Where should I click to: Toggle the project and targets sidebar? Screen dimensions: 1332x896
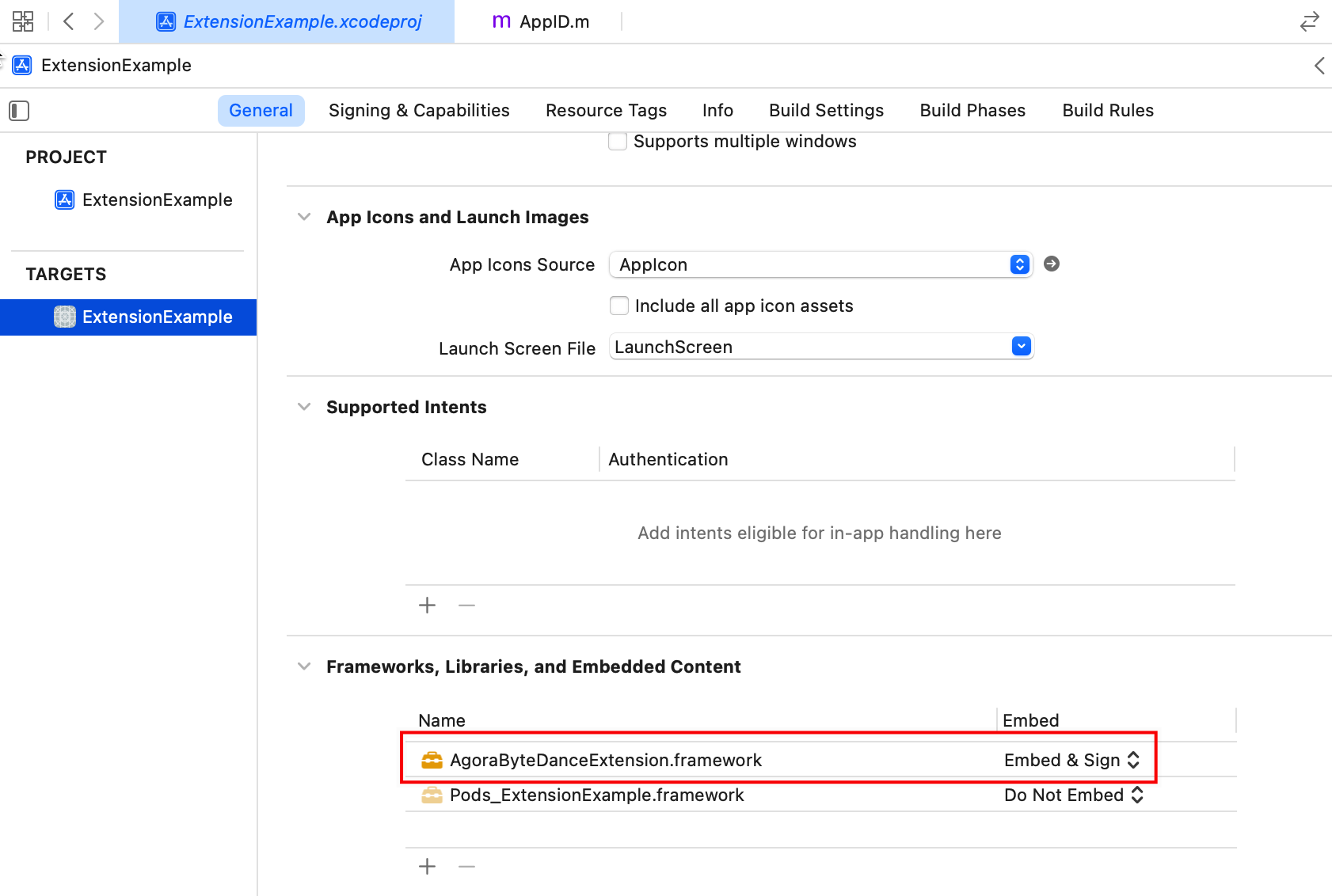pyautogui.click(x=19, y=111)
